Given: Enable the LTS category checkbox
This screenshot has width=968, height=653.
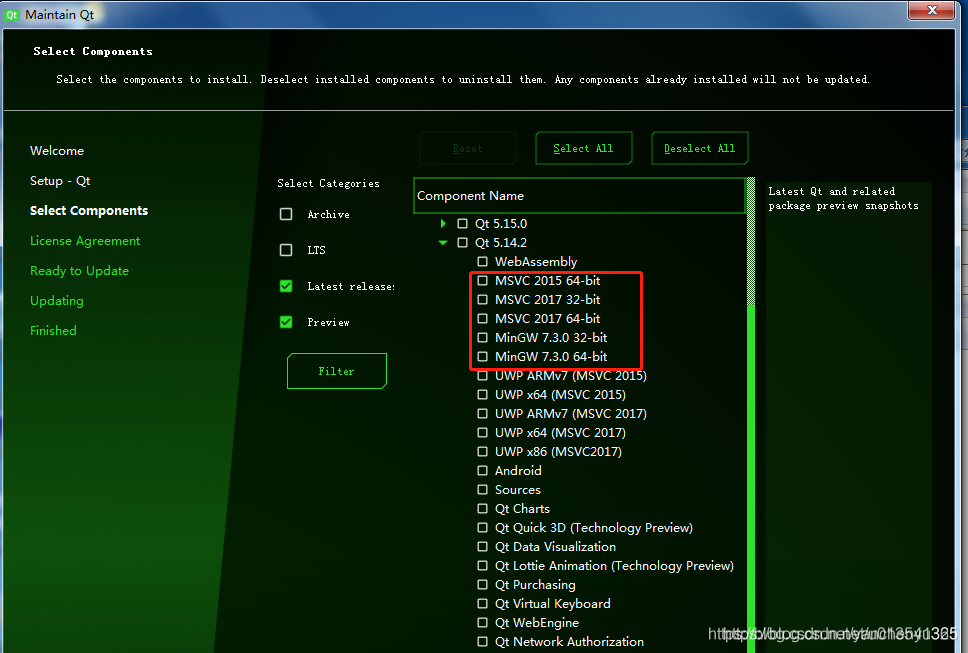Looking at the screenshot, I should coord(286,250).
